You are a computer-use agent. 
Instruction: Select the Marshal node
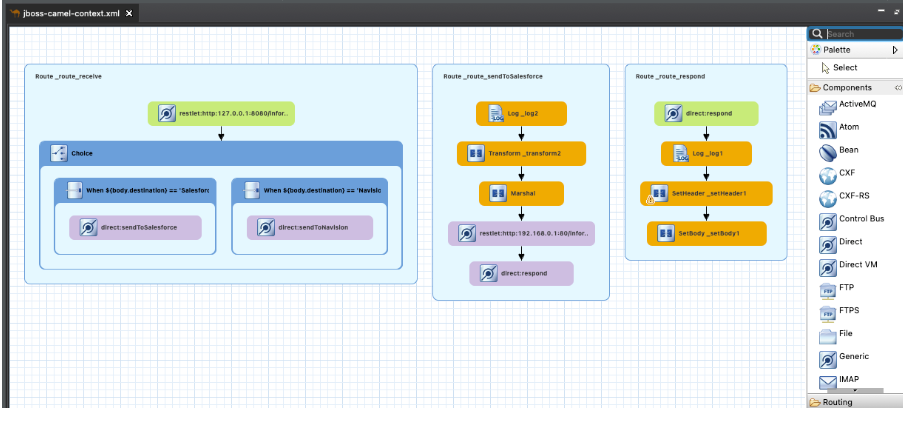pos(521,193)
